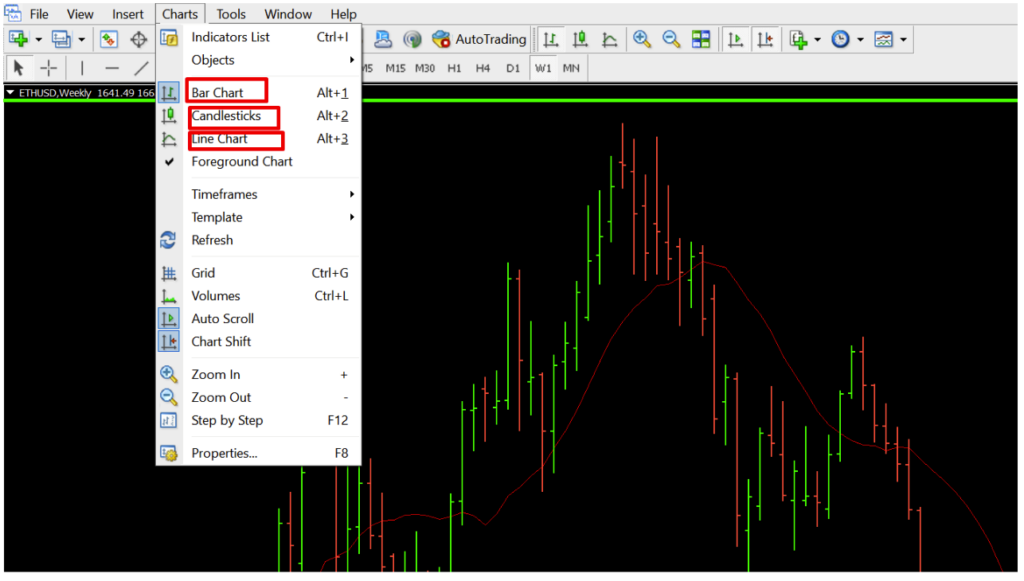Switch to the H1 timeframe
Screen dimensions: 1024x581
[454, 68]
